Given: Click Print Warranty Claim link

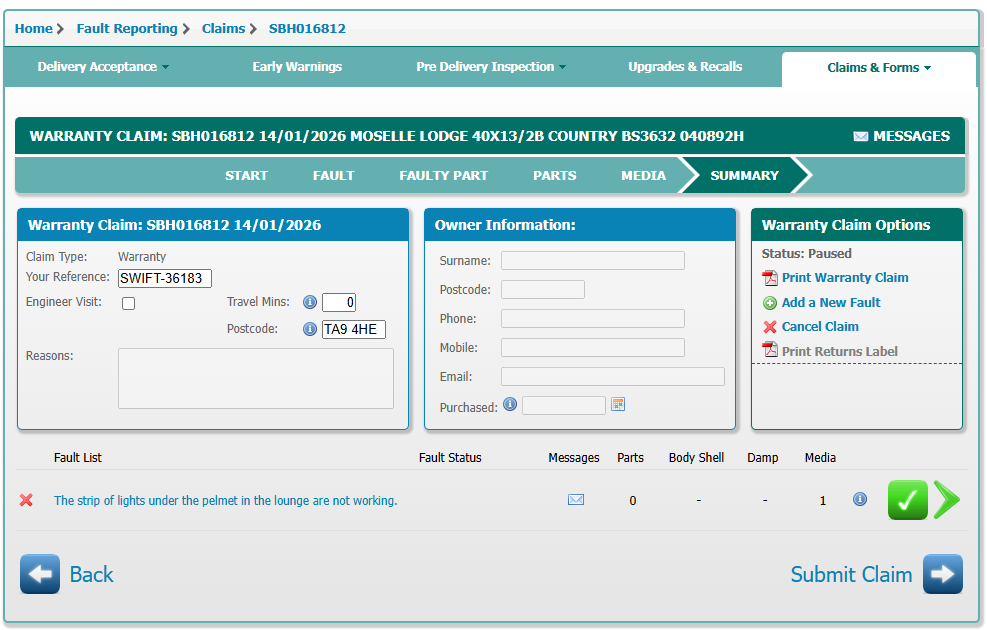Looking at the screenshot, I should [844, 278].
